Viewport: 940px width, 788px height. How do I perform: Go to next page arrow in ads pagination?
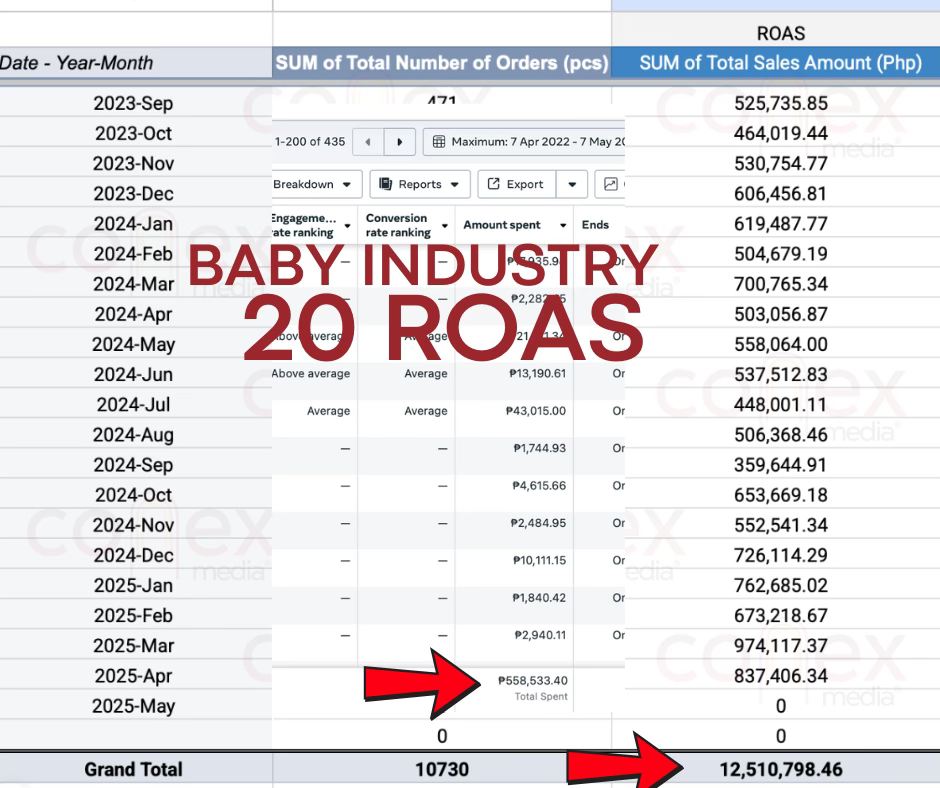pyautogui.click(x=400, y=142)
